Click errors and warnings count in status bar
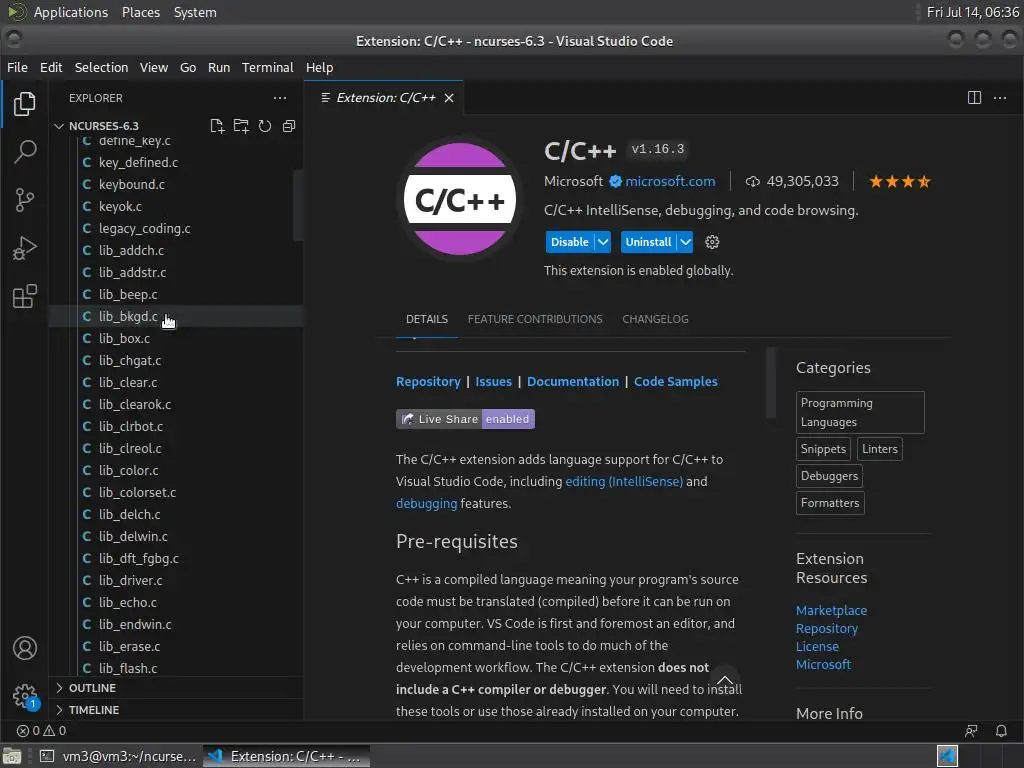The image size is (1024, 768). (41, 731)
